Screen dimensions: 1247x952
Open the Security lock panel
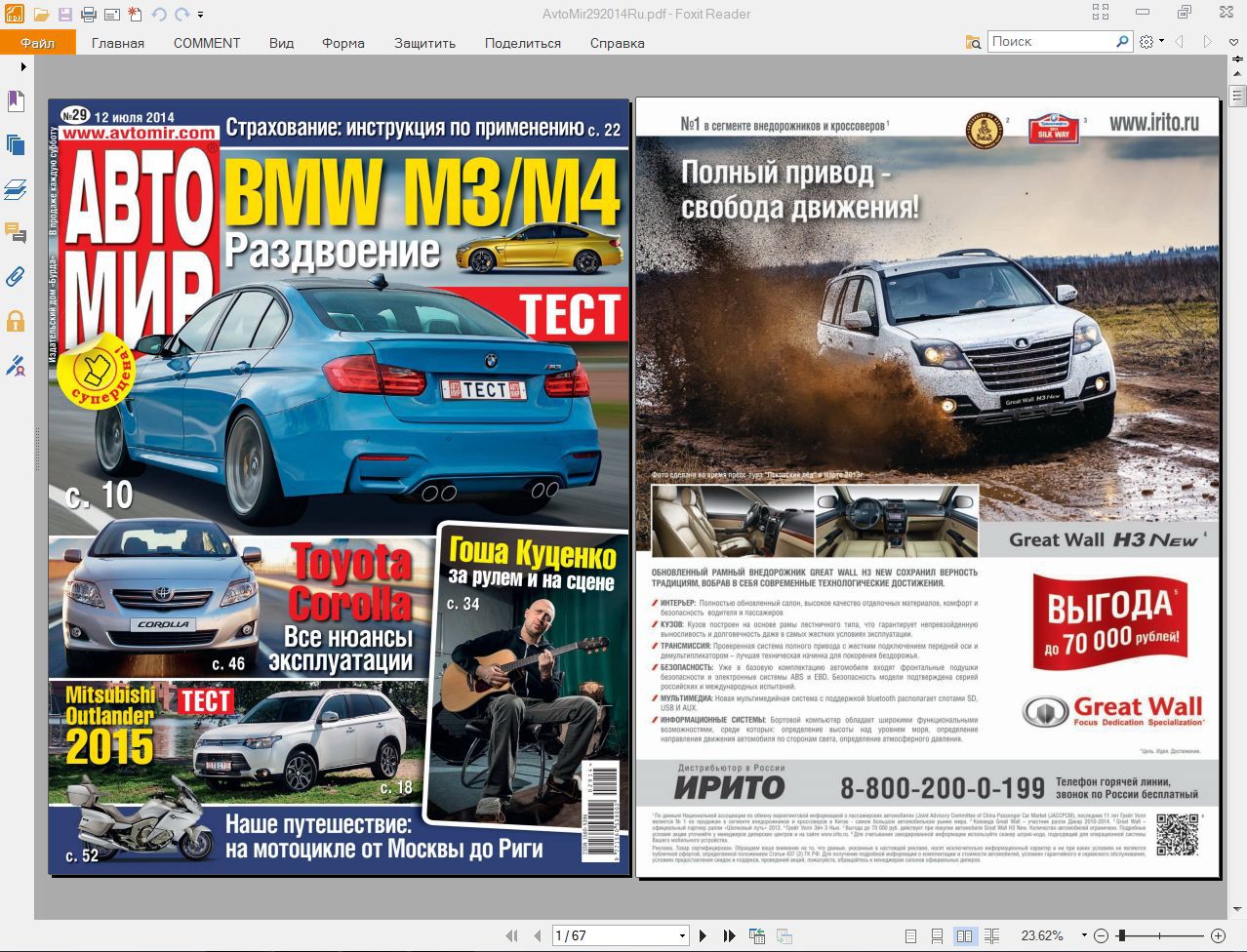(15, 320)
